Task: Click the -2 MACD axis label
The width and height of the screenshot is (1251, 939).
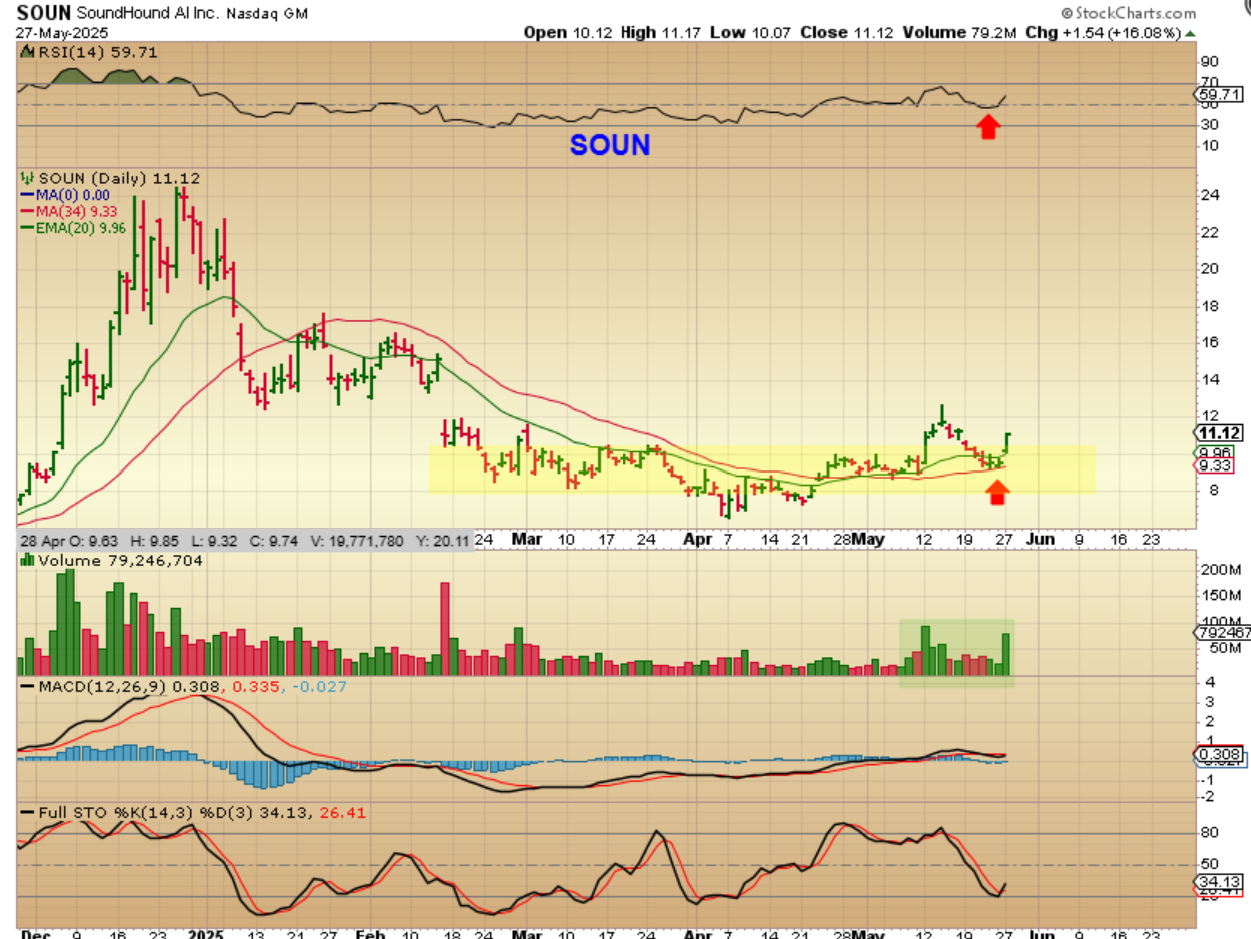Action: pyautogui.click(x=1207, y=796)
